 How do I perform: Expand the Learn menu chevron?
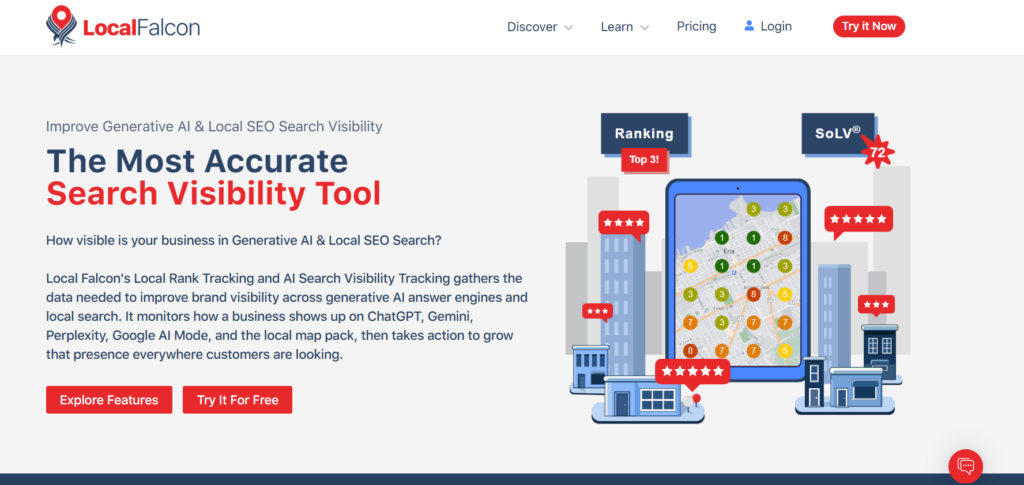coord(644,27)
